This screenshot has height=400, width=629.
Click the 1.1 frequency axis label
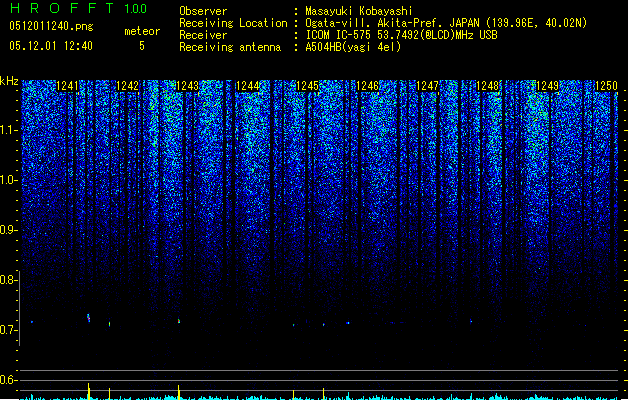click(9, 130)
